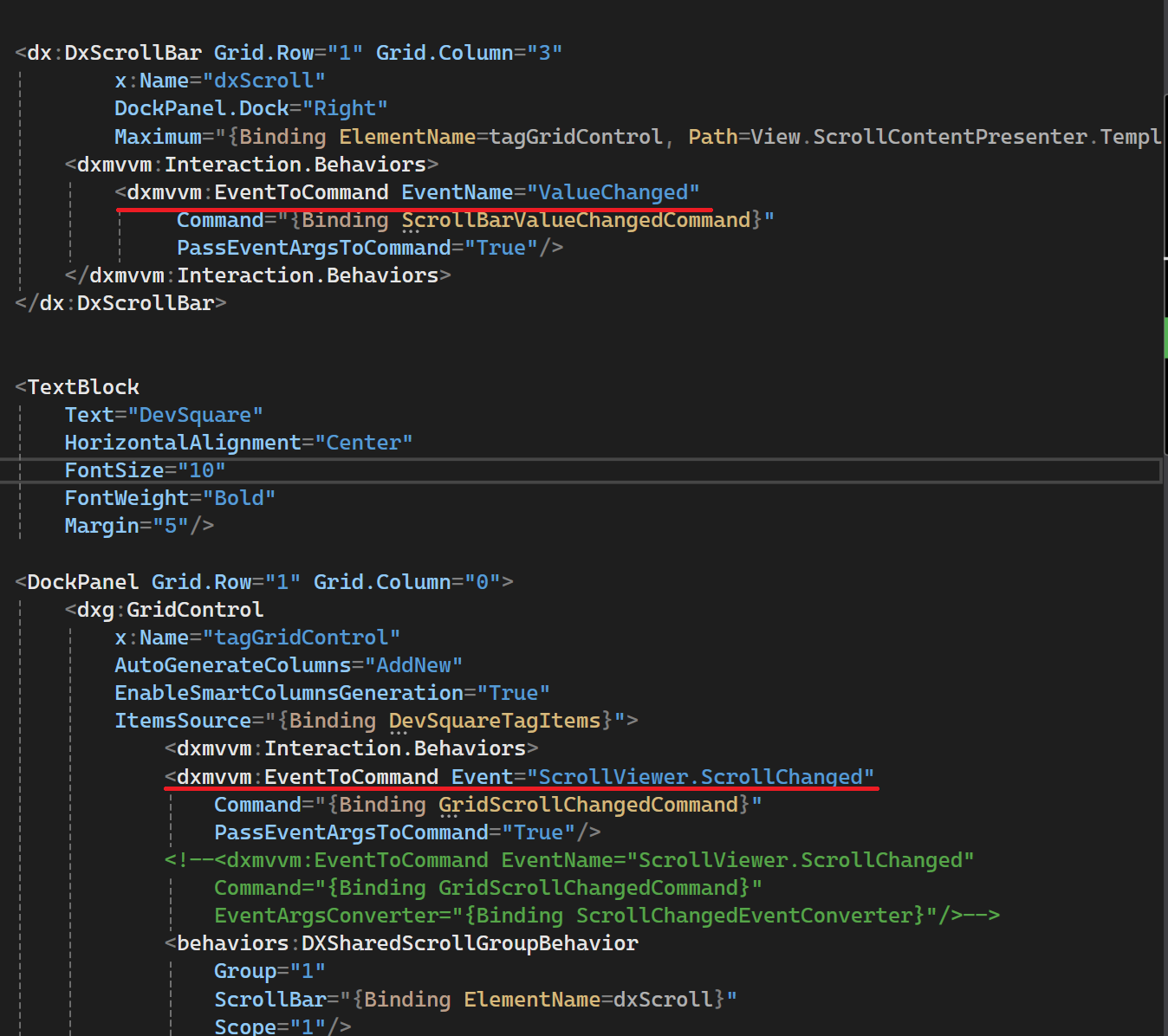Click ElementName=tagGridControl in the Maximum binding
This screenshot has height=1036, width=1168.
coord(501,137)
